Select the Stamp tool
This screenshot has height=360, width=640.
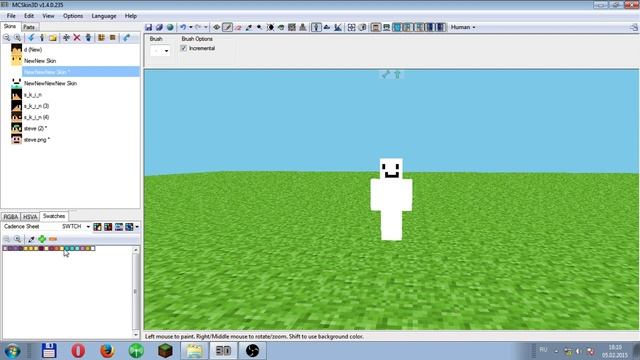point(302,27)
